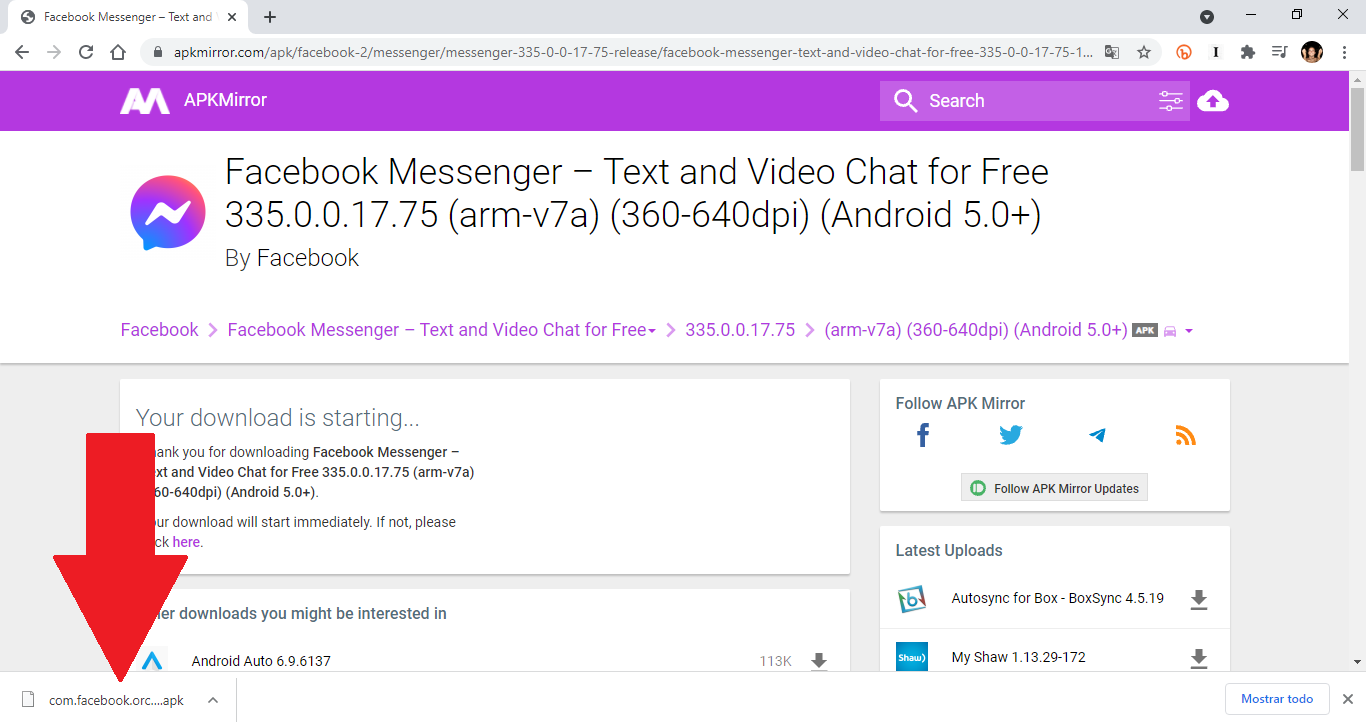1366x728 pixels.
Task: Open search filter sliders icon
Action: tap(1170, 101)
